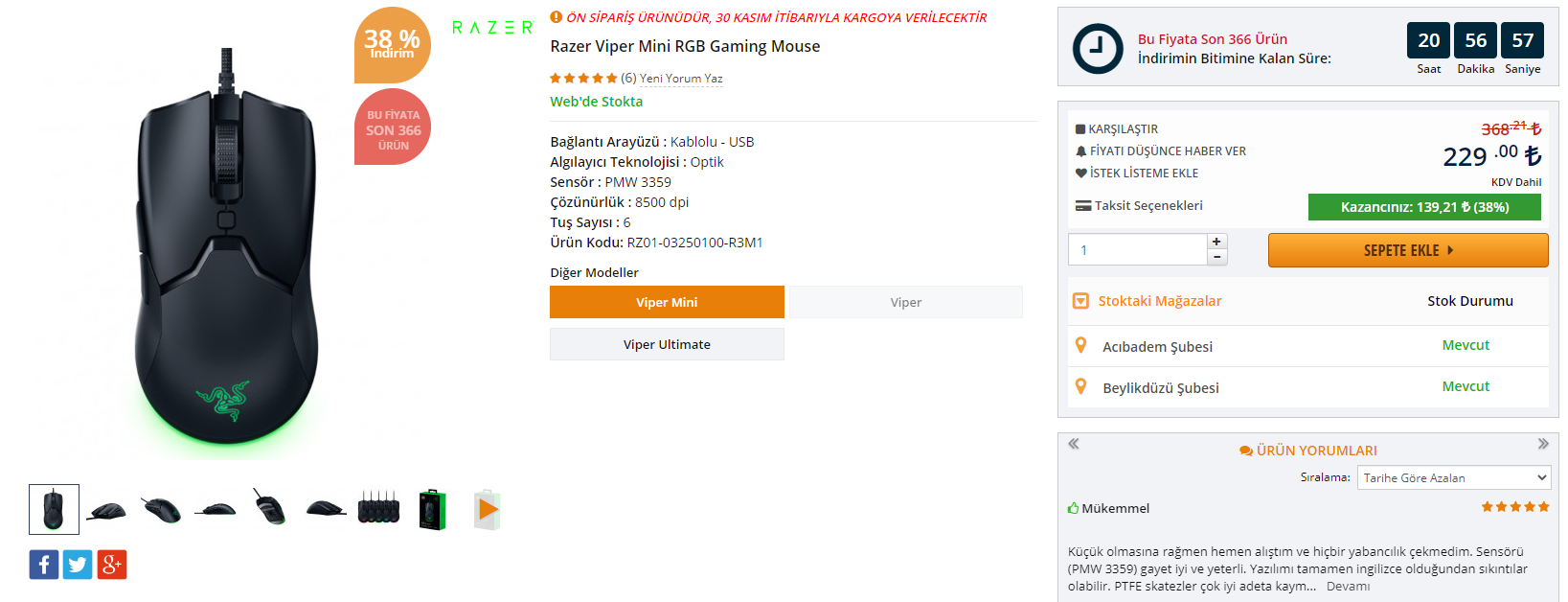Add product to wishlist via heart icon
This screenshot has width=1568, height=602.
(x=1081, y=174)
